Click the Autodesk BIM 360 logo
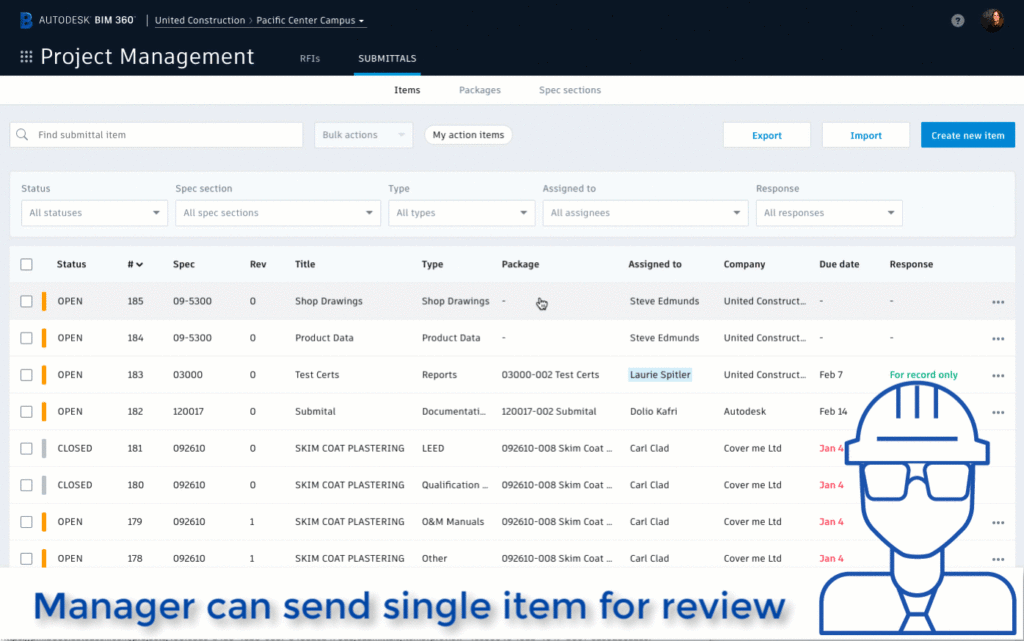Screen dimensions: 1024x641 pyautogui.click(x=77, y=20)
